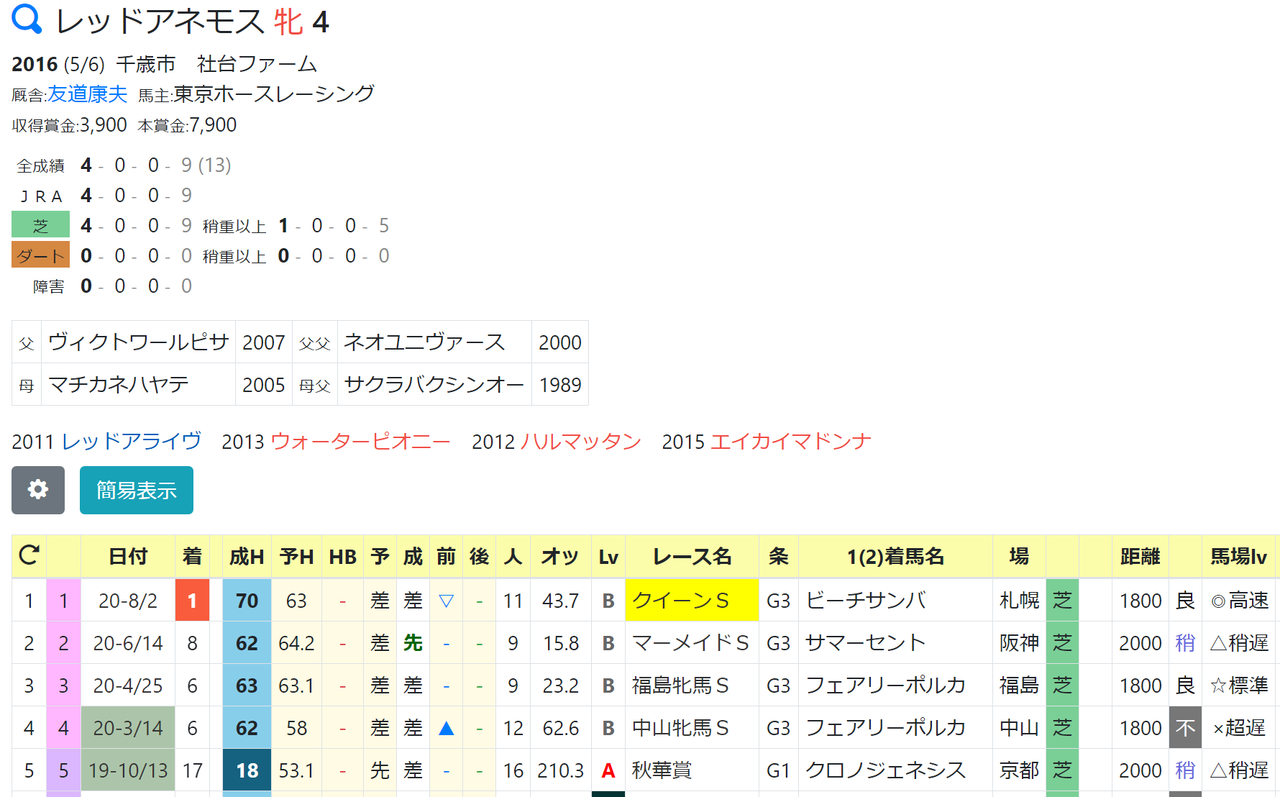Click the yellow-highlighted クイーンS race cell
Image resolution: width=1280 pixels, height=797 pixels.
click(x=692, y=600)
